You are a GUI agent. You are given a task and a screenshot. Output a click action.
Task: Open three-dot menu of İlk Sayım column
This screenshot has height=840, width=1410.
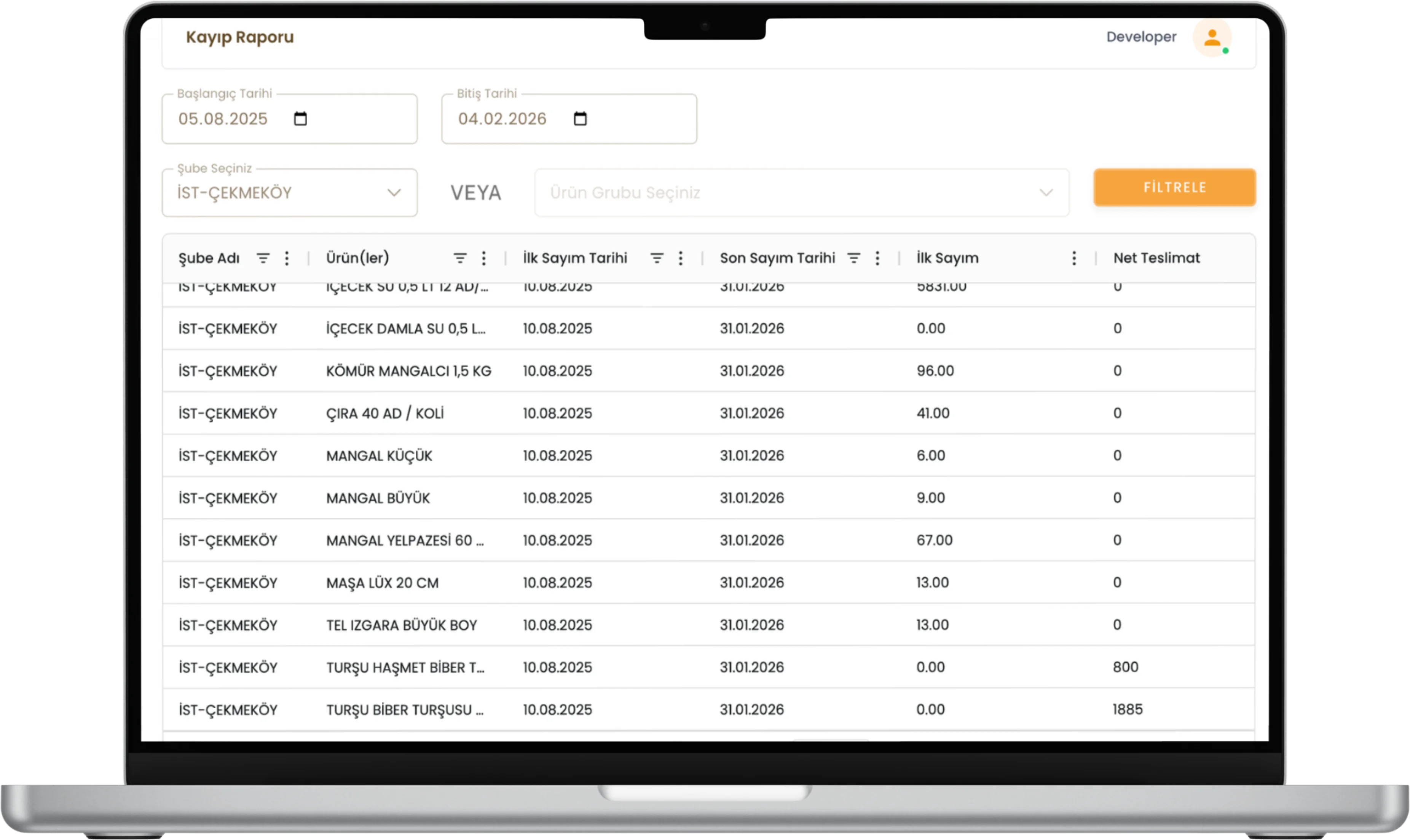coord(1074,258)
